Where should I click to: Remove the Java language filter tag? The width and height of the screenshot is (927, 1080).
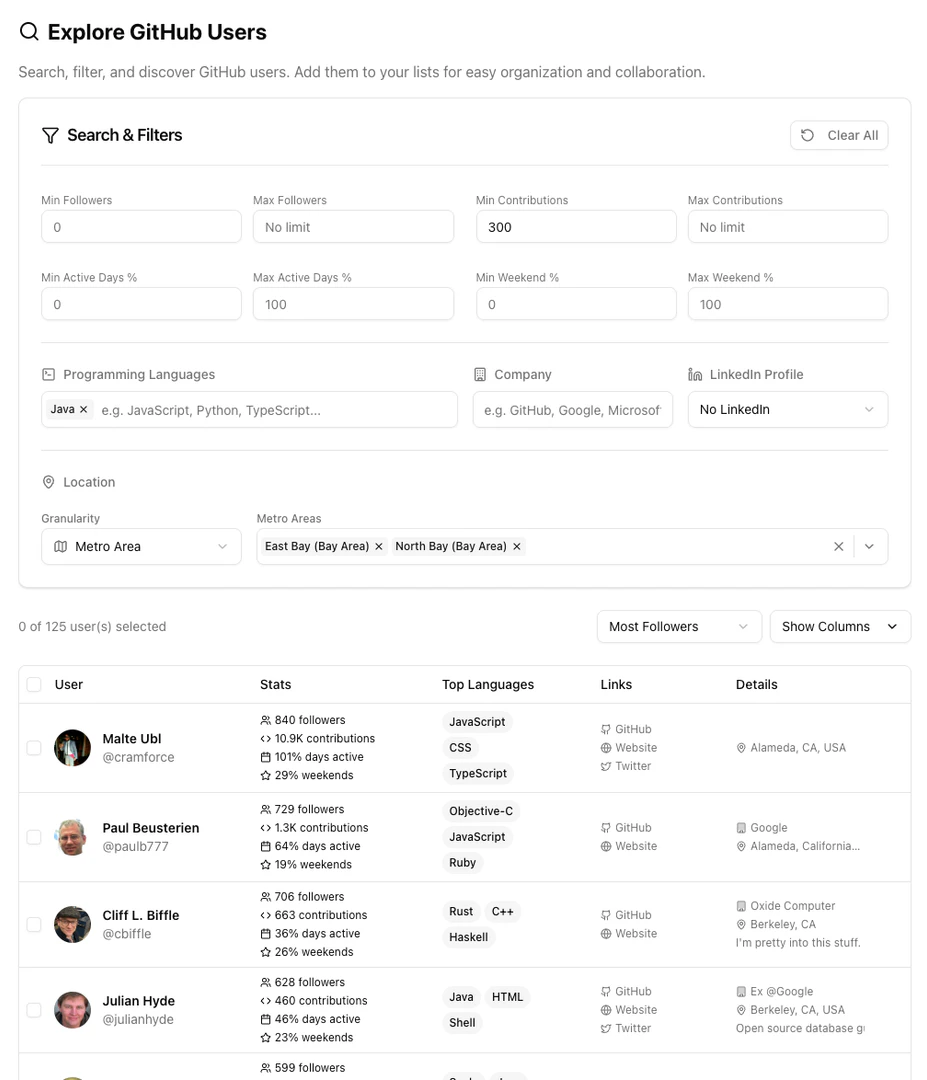(x=83, y=409)
